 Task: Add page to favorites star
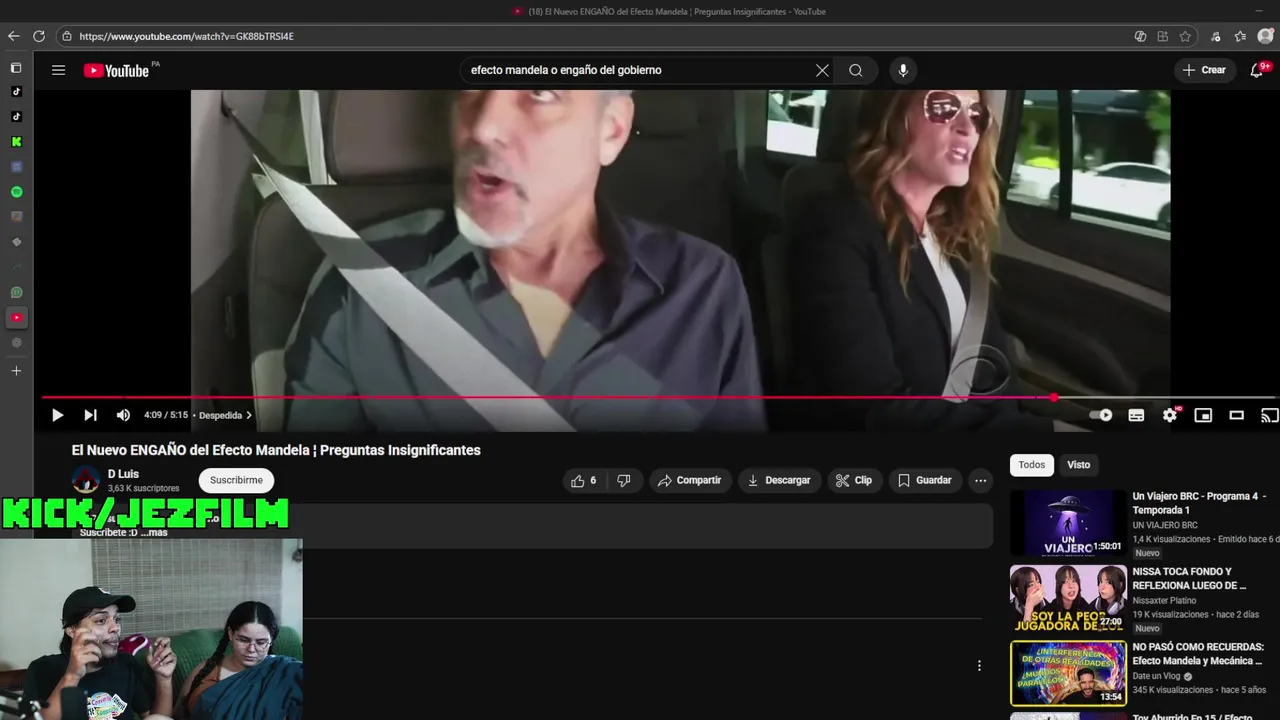point(1185,36)
